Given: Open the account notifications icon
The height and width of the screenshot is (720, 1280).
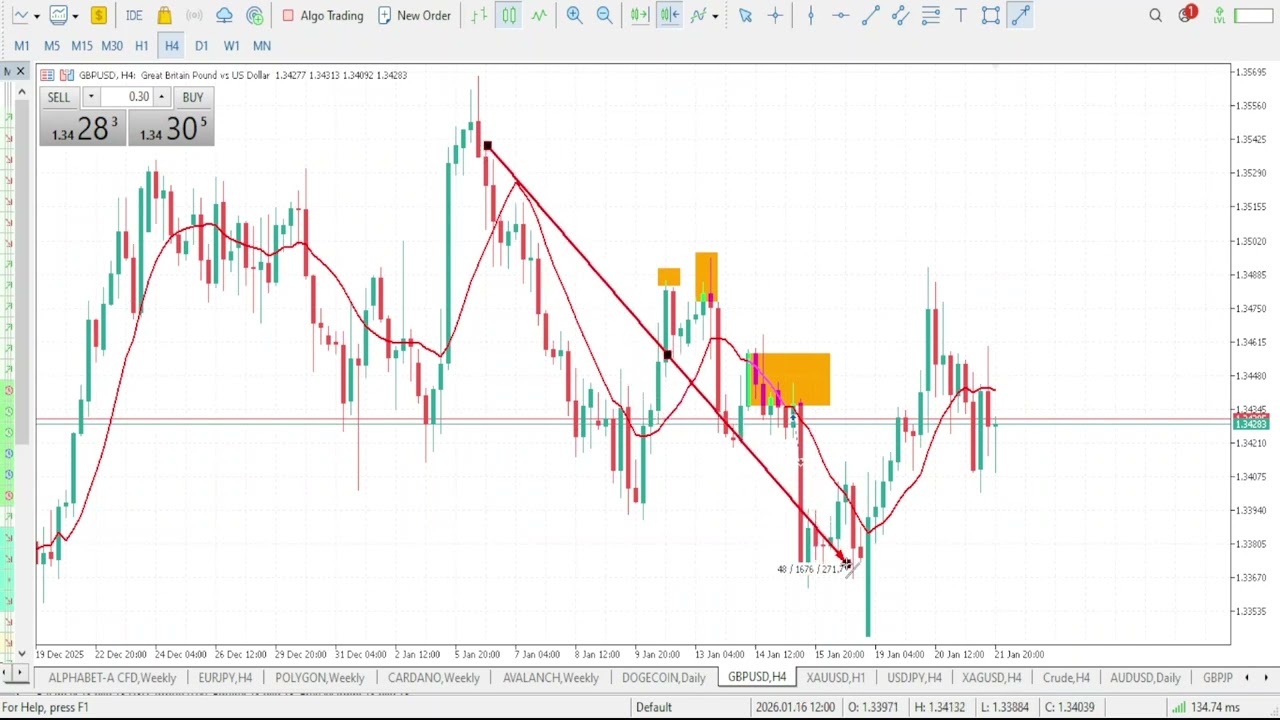Looking at the screenshot, I should pos(1187,15).
